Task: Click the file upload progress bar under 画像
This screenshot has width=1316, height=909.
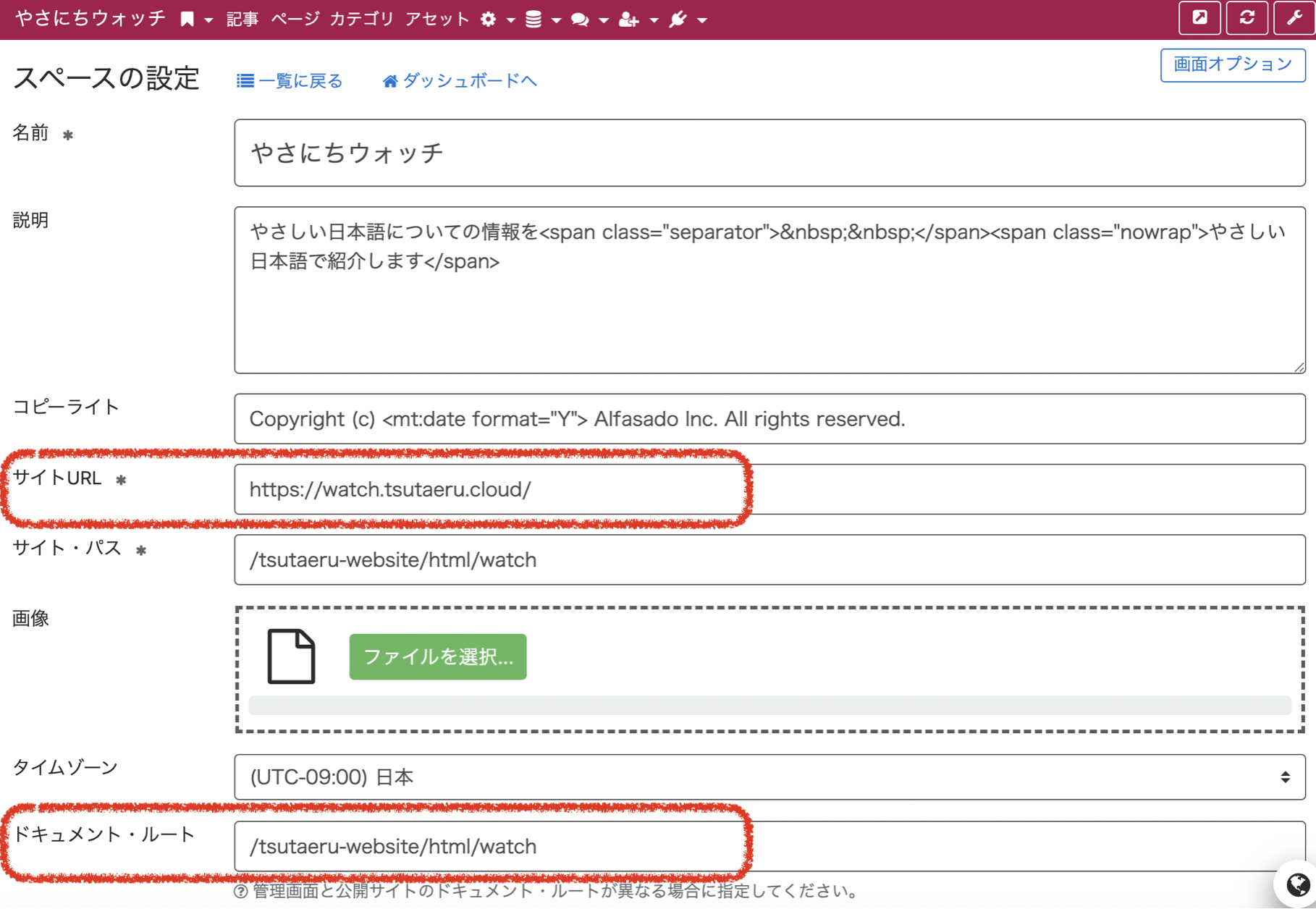Action: click(x=767, y=704)
